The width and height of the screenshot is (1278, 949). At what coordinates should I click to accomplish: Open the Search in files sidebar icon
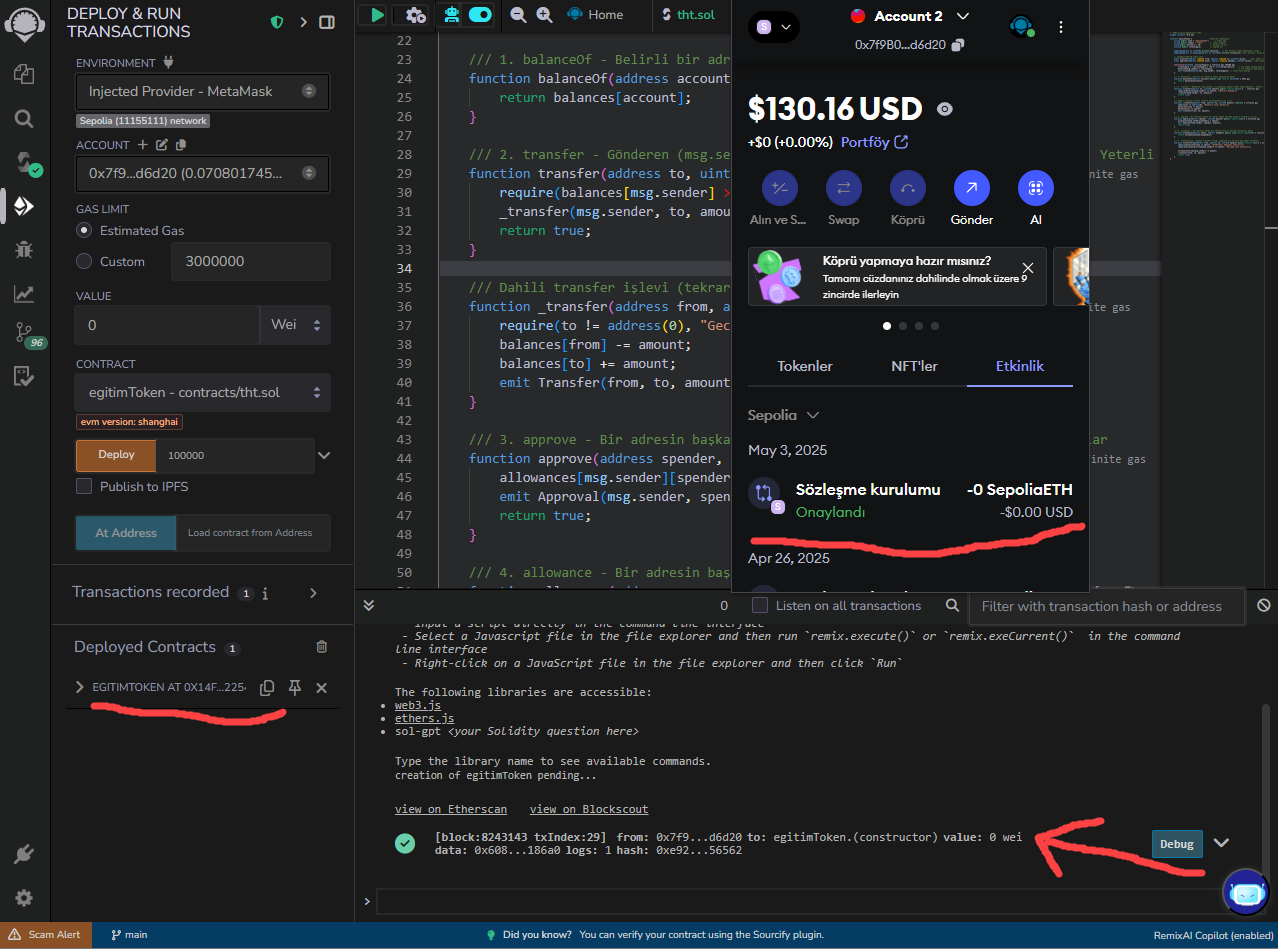pyautogui.click(x=24, y=119)
